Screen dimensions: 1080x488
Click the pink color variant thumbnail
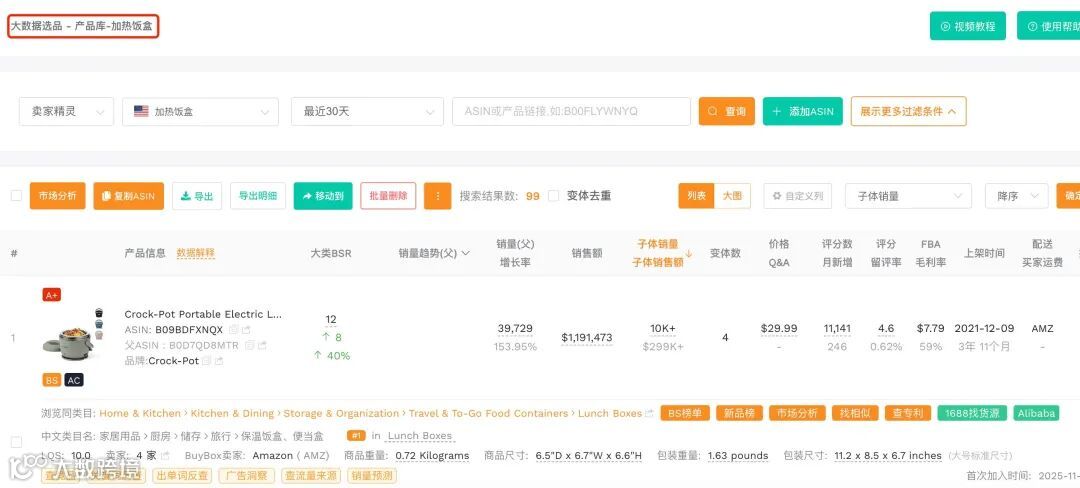(x=99, y=335)
